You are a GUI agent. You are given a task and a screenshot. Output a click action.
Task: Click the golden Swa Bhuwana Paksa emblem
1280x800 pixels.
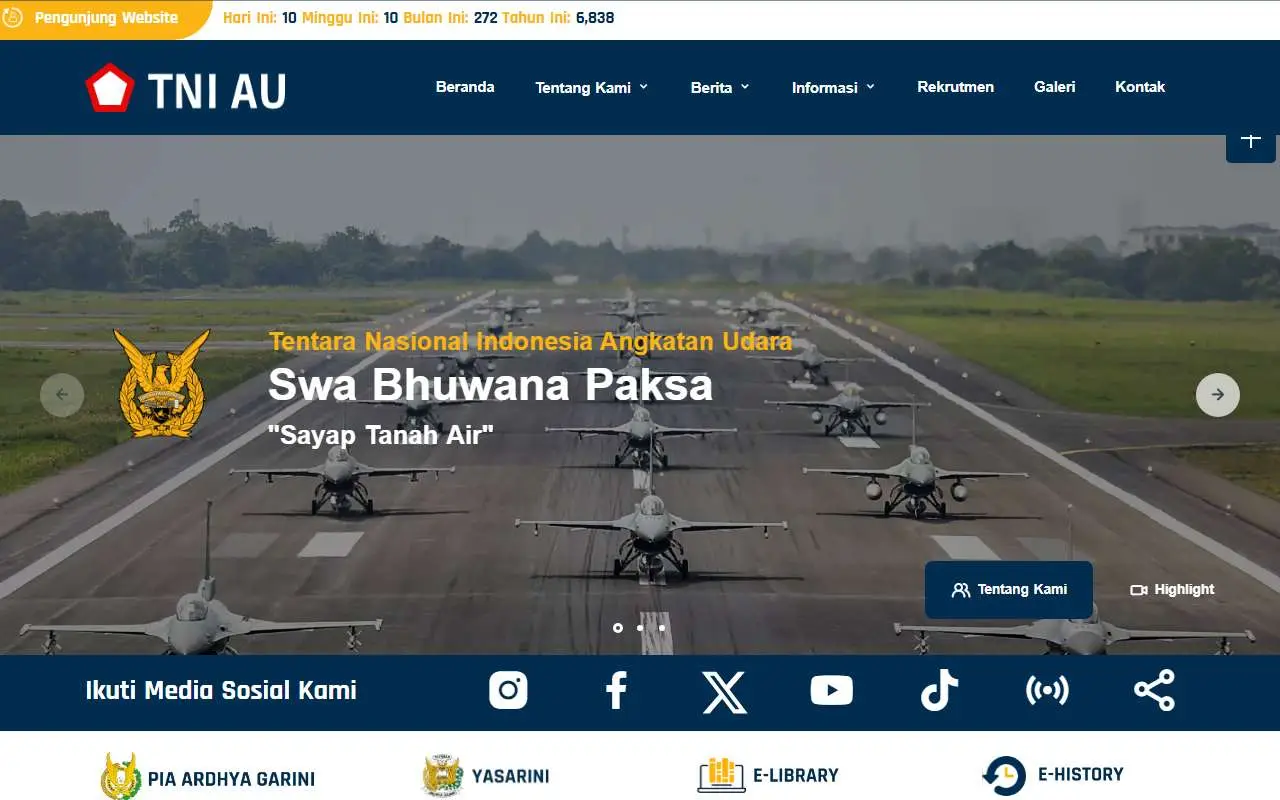coord(162,383)
